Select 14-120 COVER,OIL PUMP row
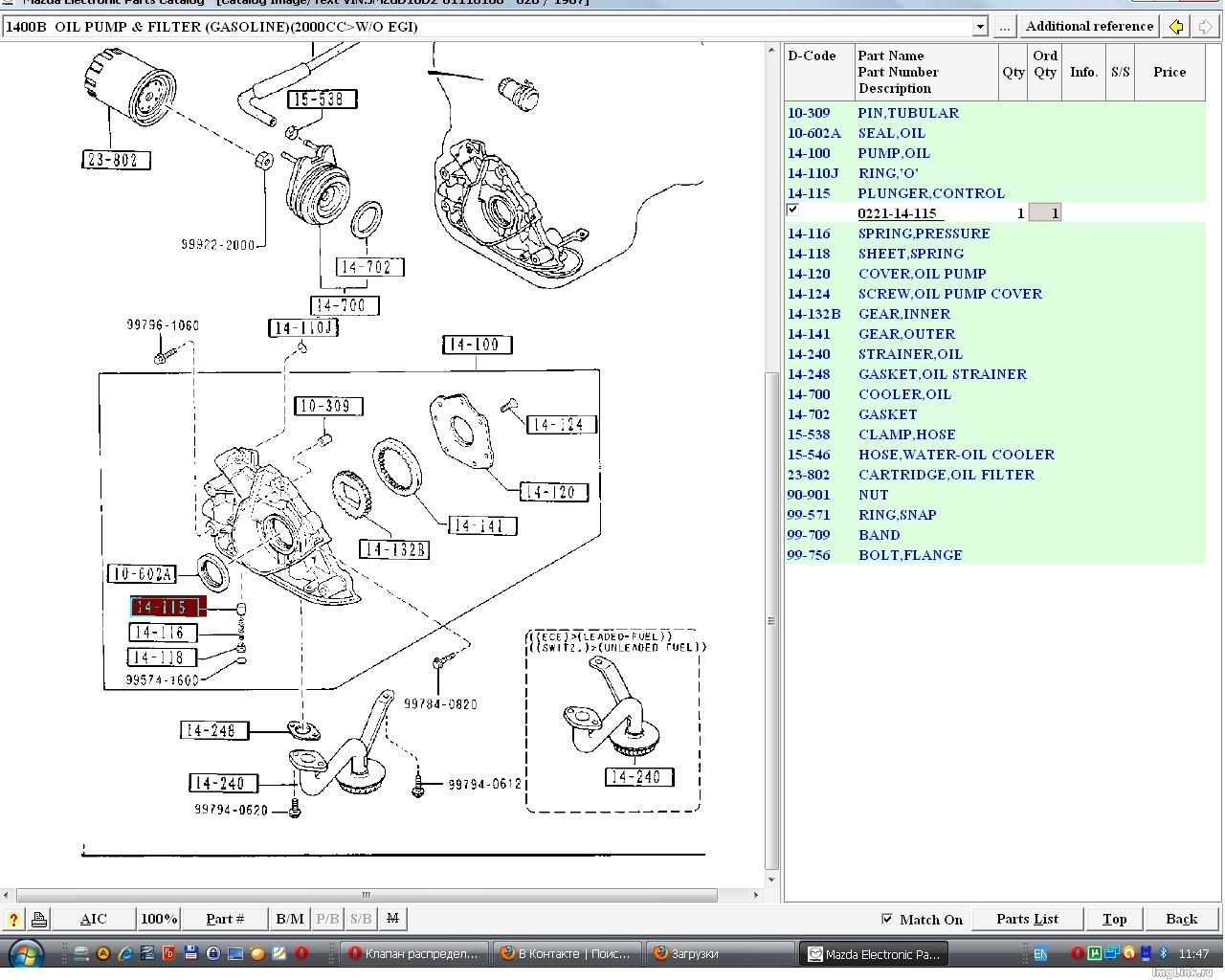Screen dimensions: 1225x980 click(x=995, y=274)
